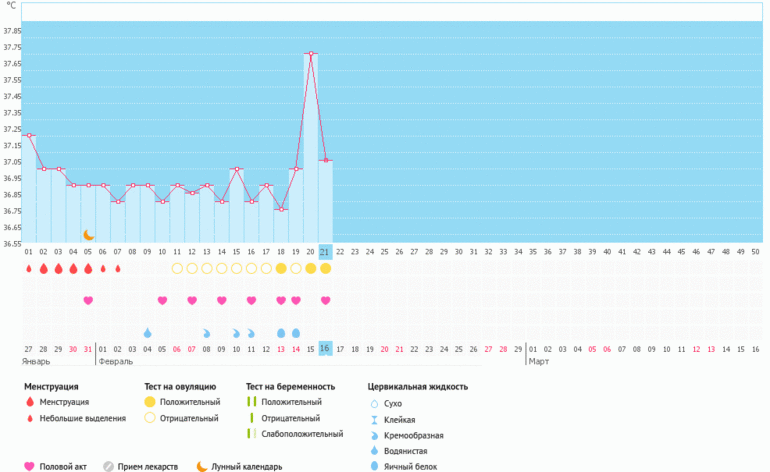This screenshot has width=770, height=472.
Task: Click the Март month label
Action: [538, 361]
